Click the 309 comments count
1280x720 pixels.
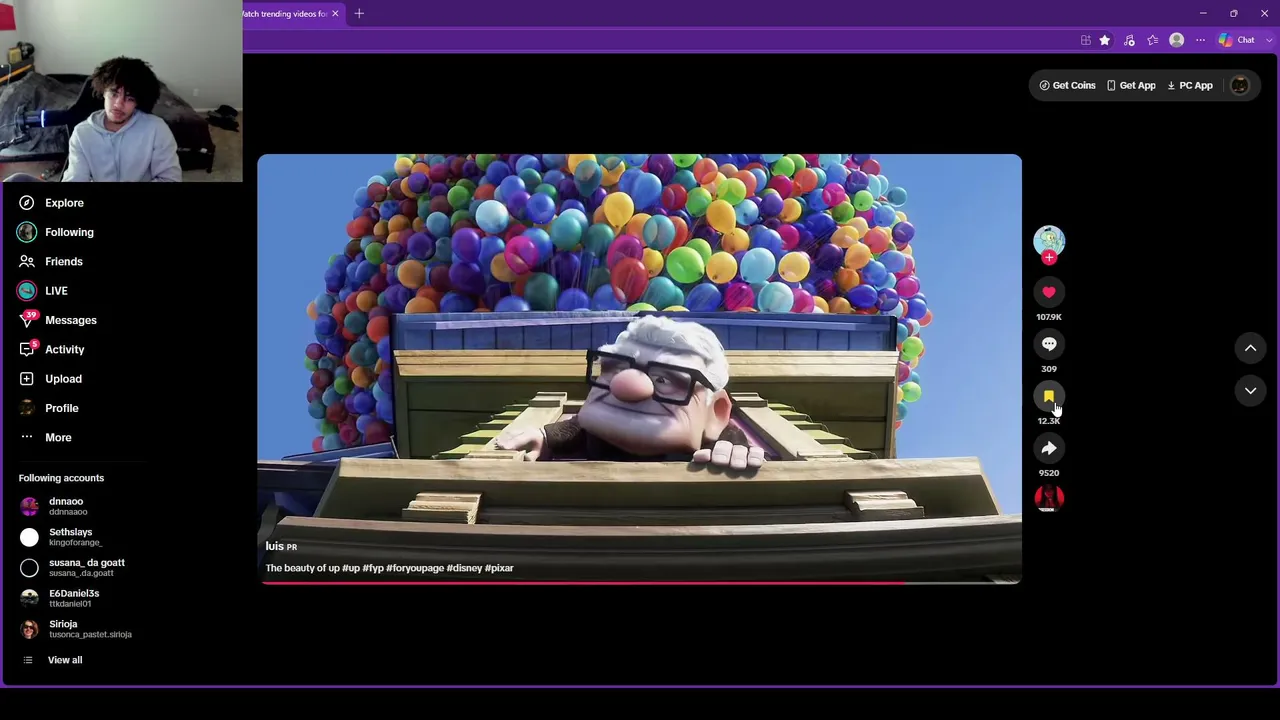point(1049,369)
